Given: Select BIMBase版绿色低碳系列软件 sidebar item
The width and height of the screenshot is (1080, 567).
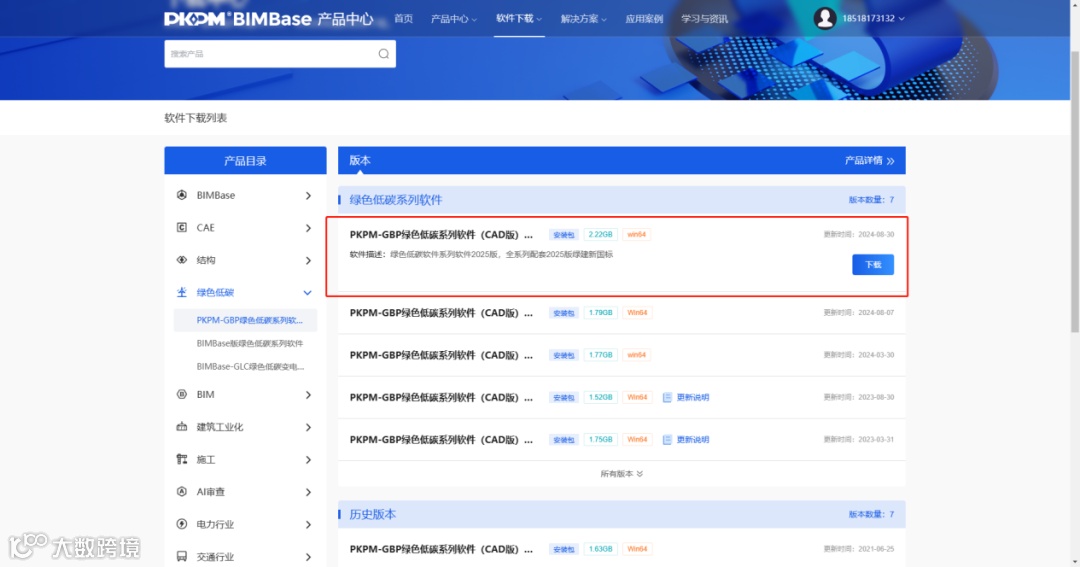Looking at the screenshot, I should (249, 343).
